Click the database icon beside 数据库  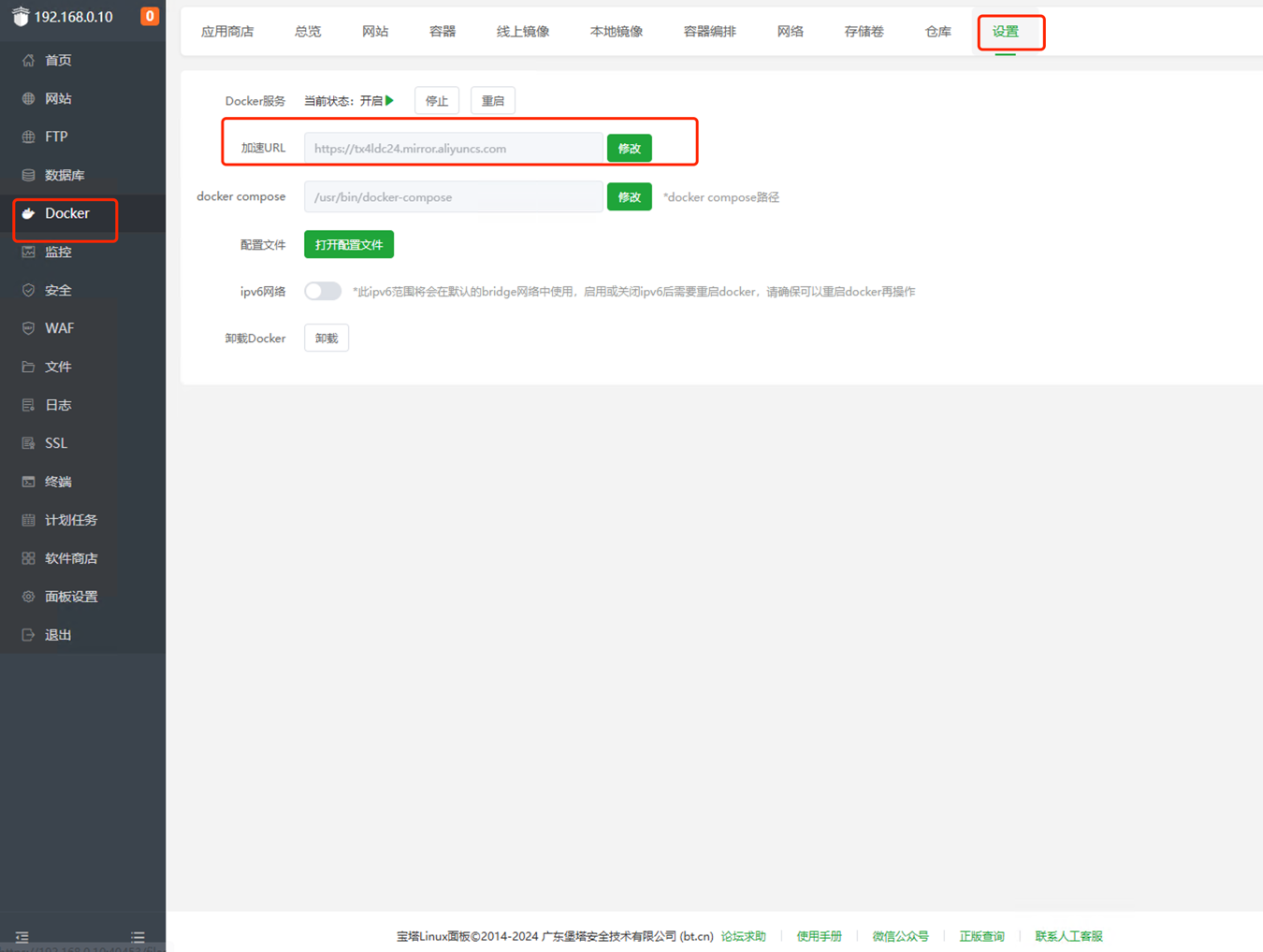click(x=28, y=176)
